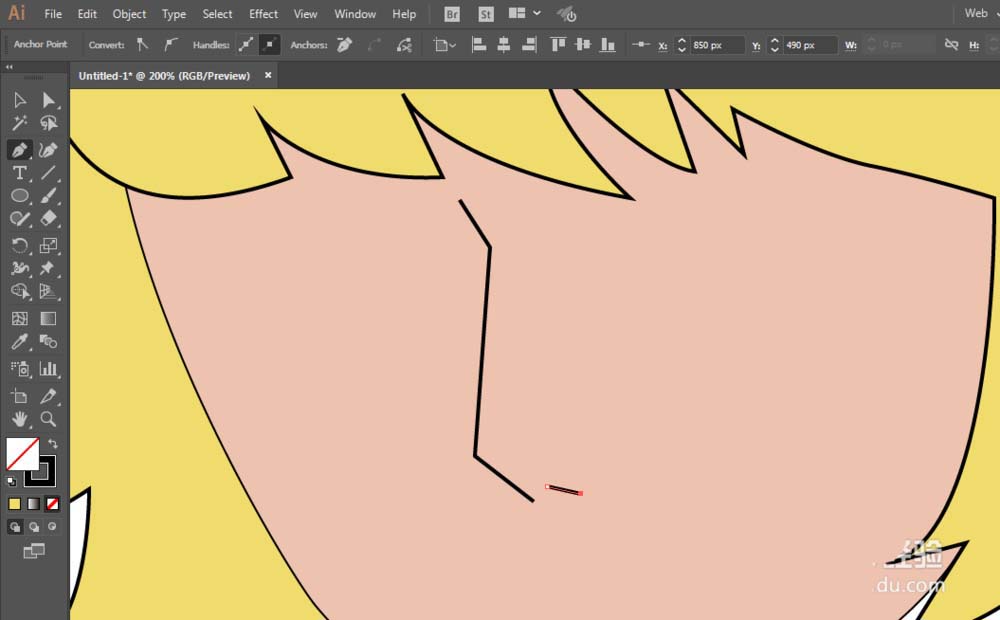Reset to default fill and stroke
1000x620 pixels.
(11, 482)
